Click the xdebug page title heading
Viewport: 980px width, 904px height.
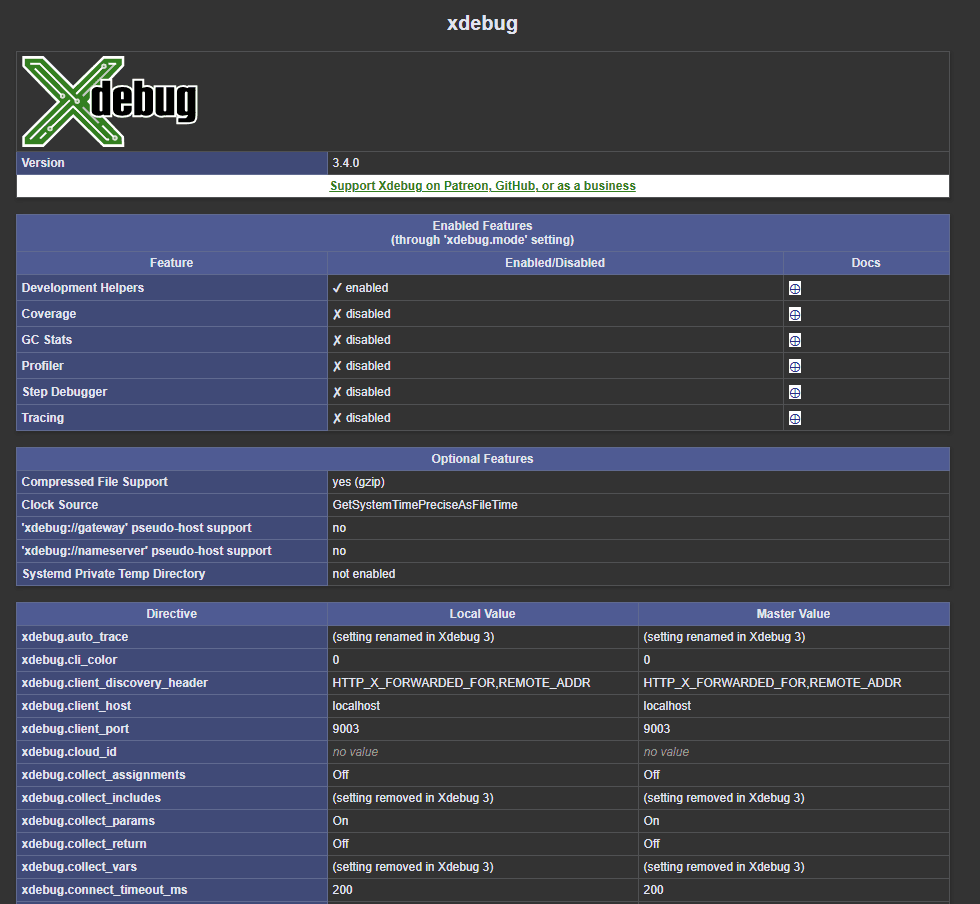[x=482, y=23]
